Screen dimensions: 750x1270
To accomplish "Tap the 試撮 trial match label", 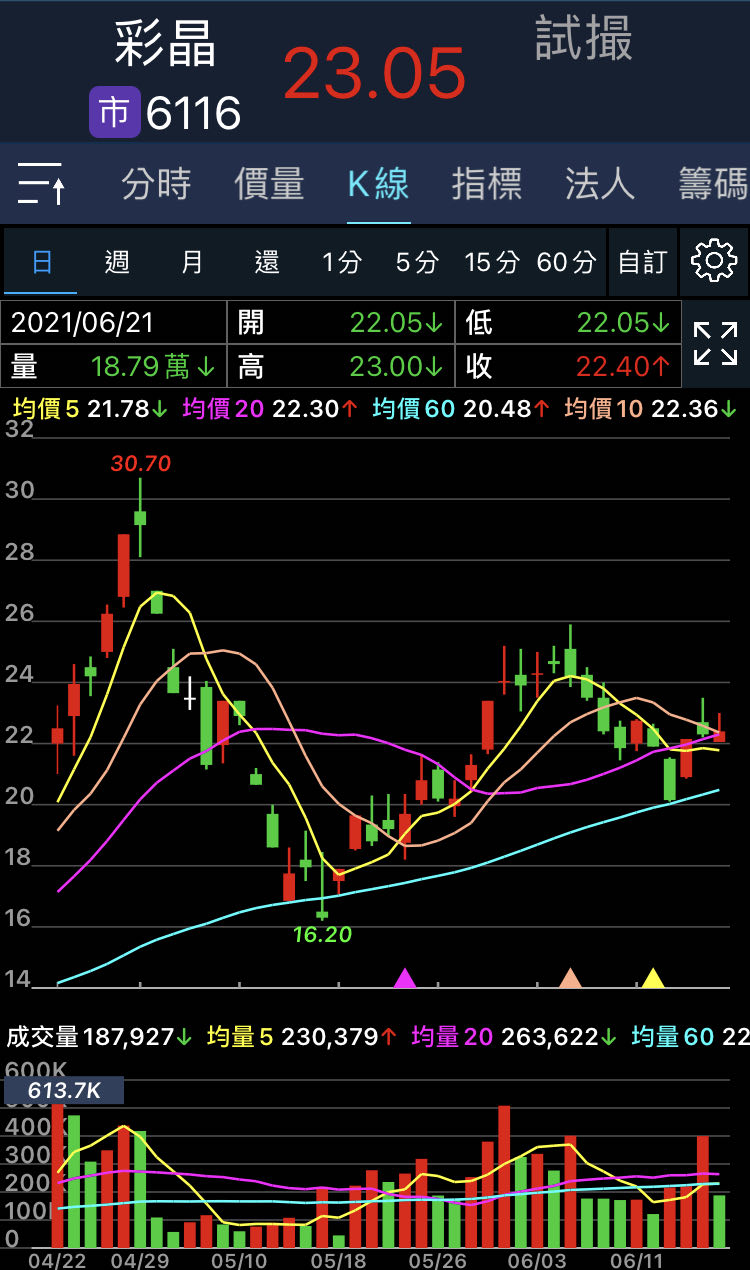I will tap(584, 40).
